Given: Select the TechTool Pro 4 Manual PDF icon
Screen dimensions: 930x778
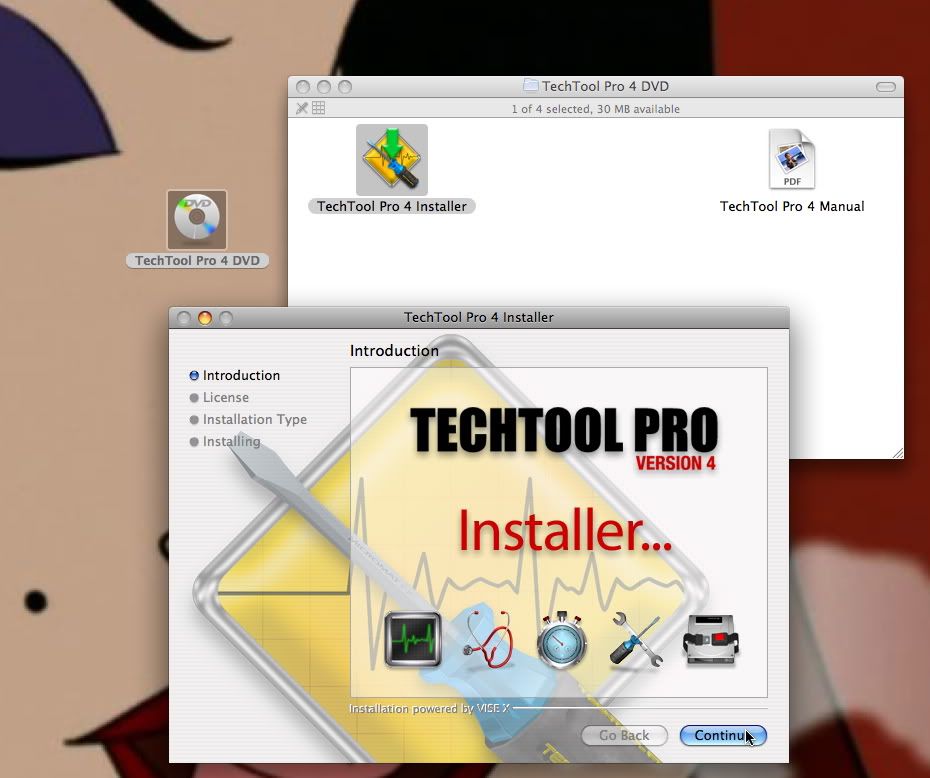Looking at the screenshot, I should [792, 159].
